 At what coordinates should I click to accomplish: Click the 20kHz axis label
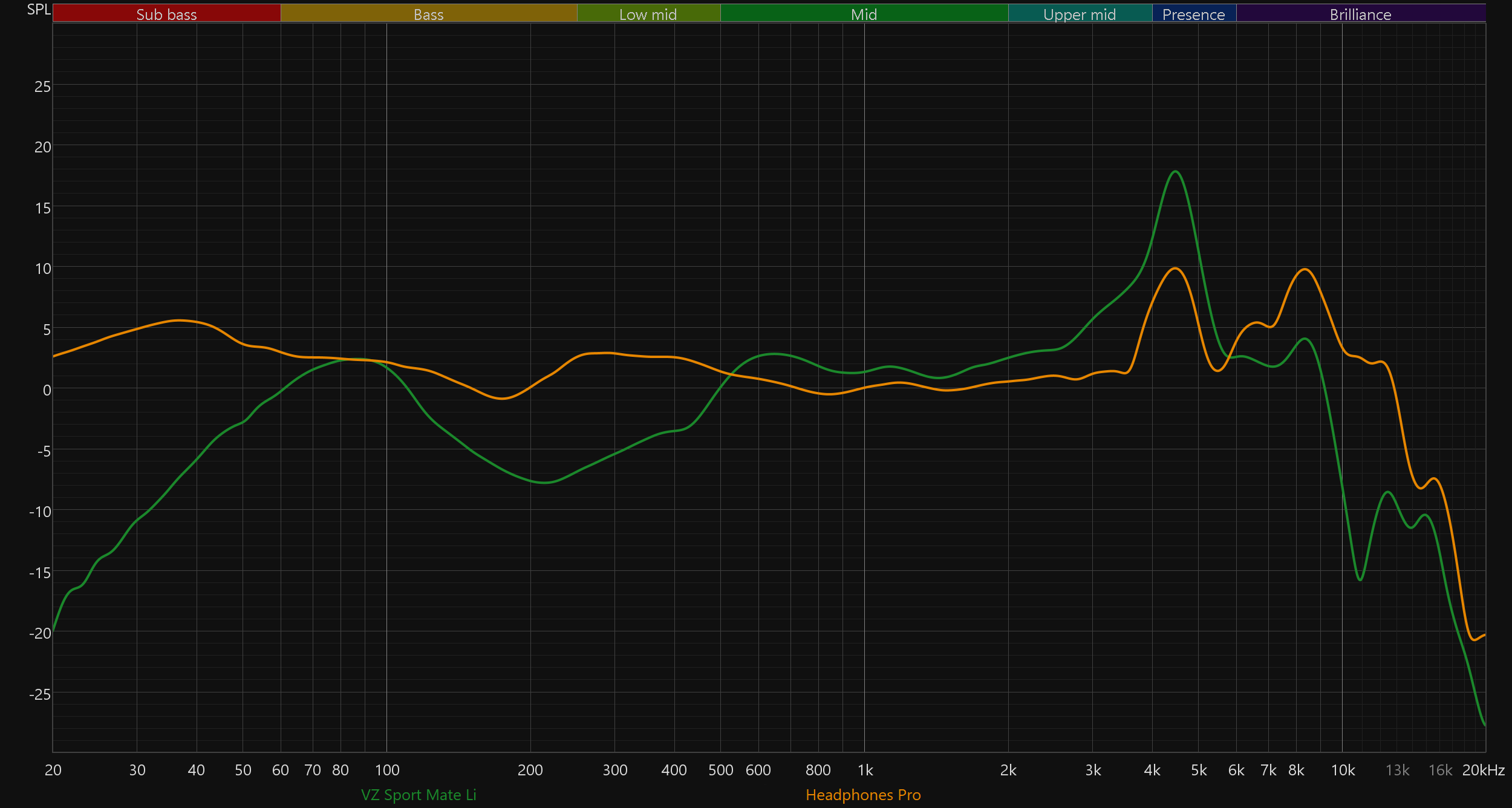[1483, 770]
